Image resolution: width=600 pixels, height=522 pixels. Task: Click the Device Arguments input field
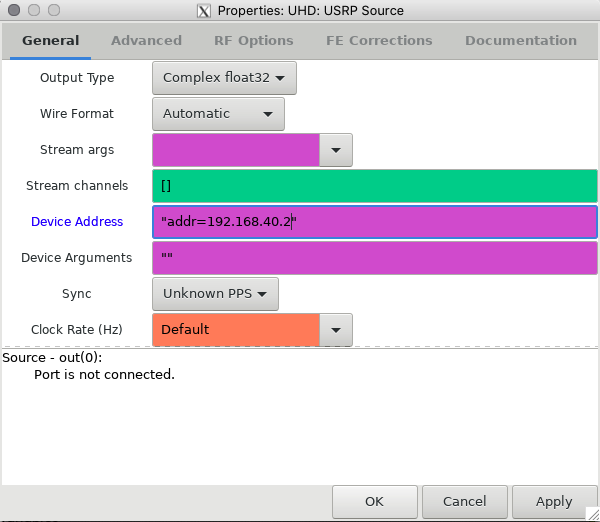point(375,258)
